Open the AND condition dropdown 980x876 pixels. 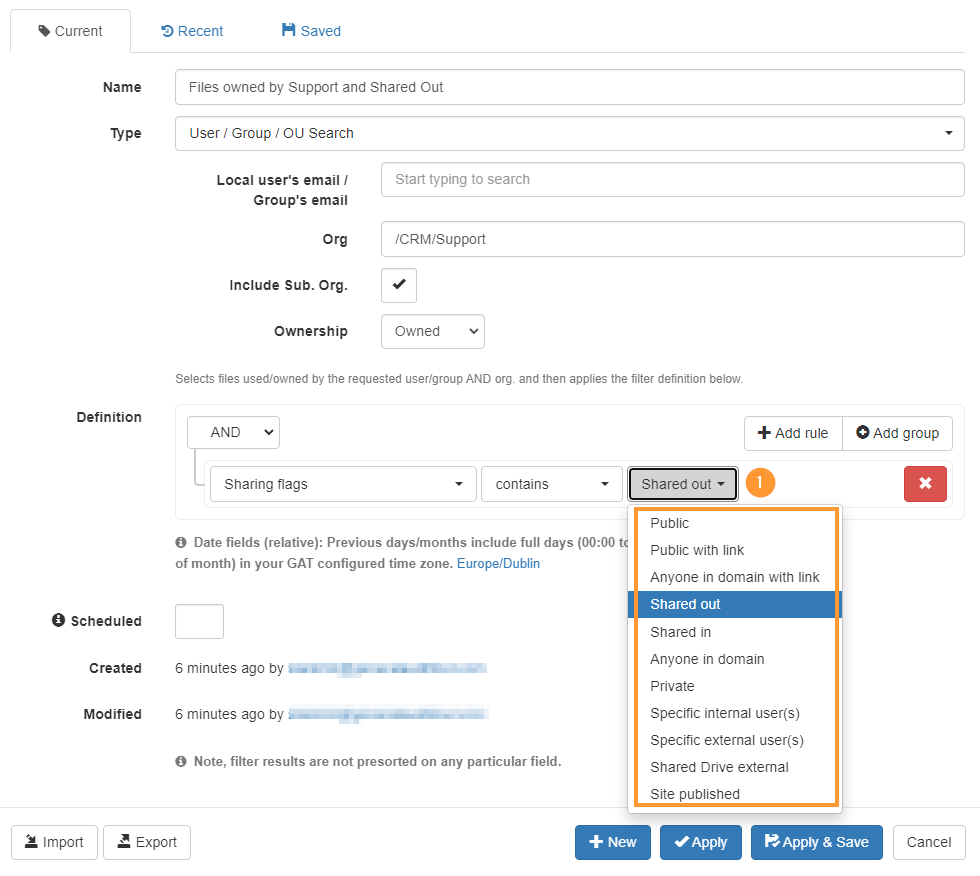tap(233, 432)
